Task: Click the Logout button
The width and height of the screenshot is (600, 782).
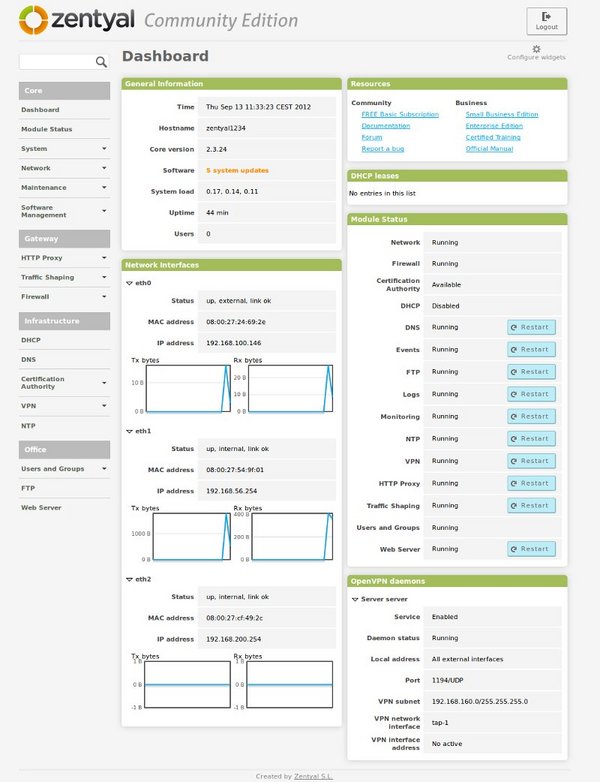Action: click(x=547, y=21)
